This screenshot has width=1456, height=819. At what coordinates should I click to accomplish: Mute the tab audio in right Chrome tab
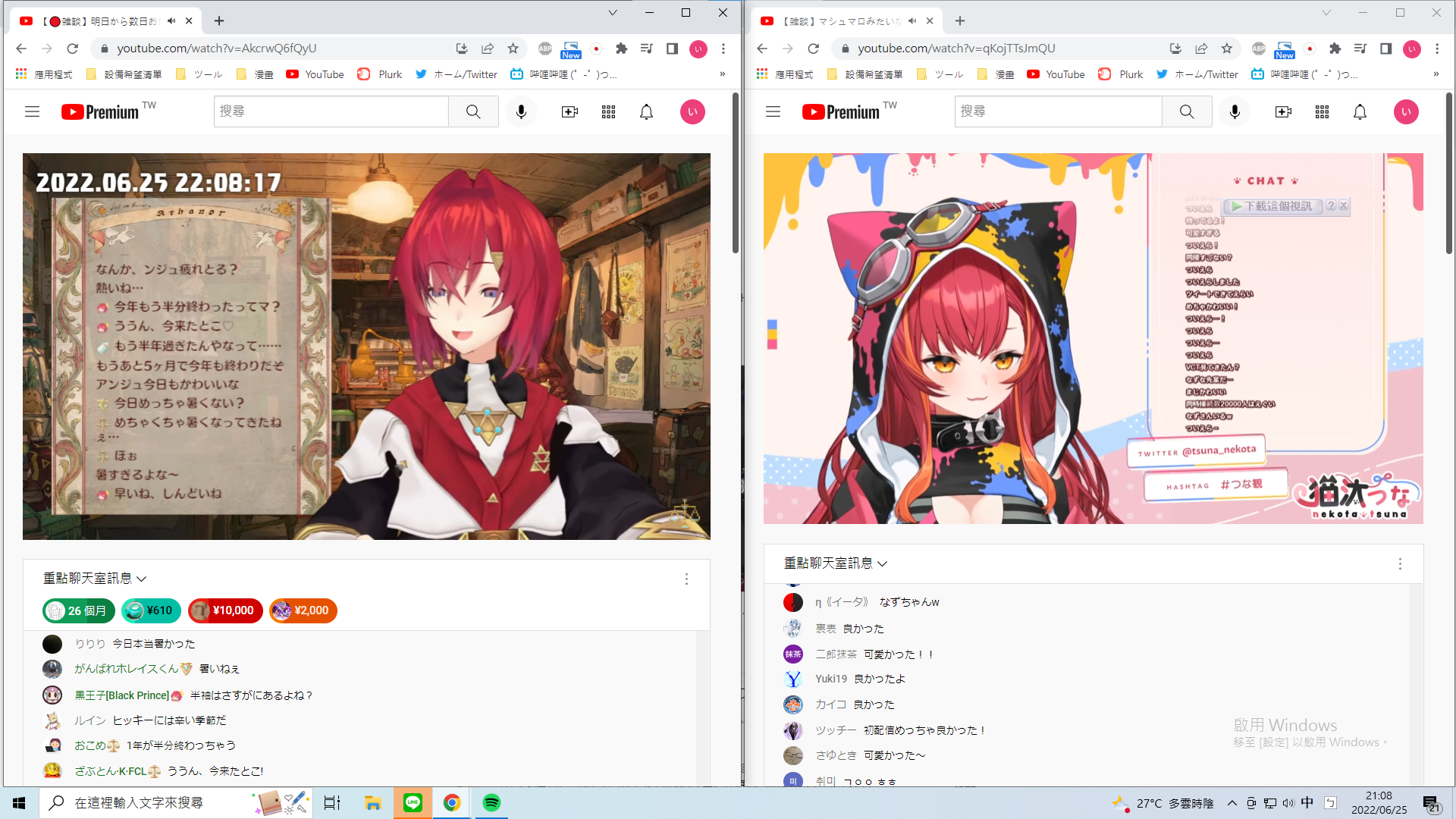click(x=912, y=21)
